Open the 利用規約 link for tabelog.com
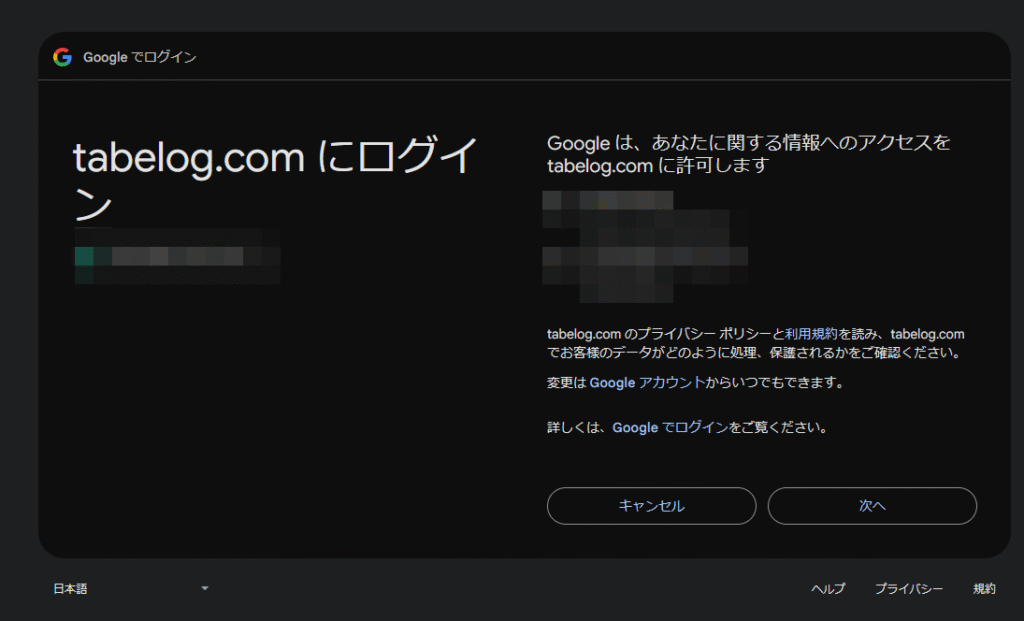1024x621 pixels. pos(810,334)
